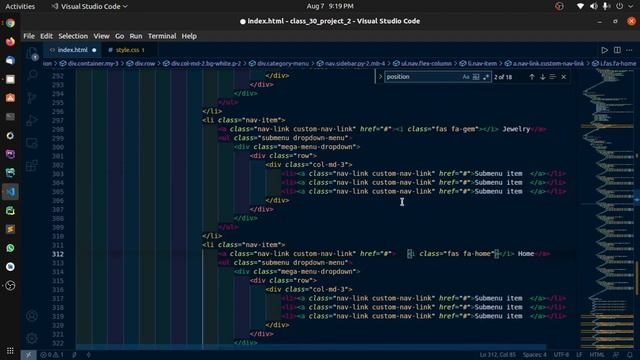This screenshot has height=360, width=640.
Task: Open the Run menu
Action: (136, 36)
